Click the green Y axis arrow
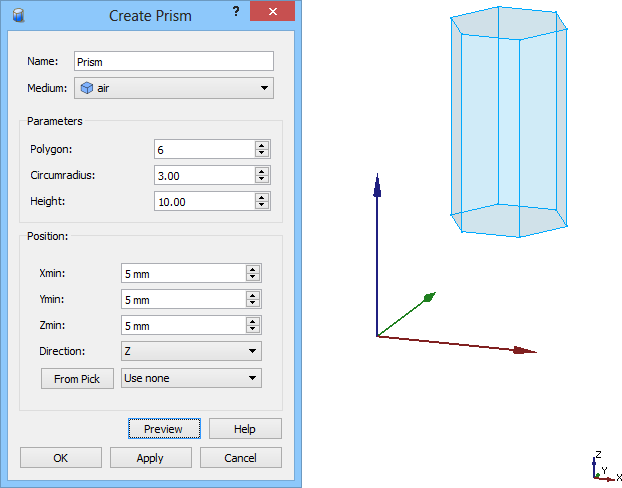Screen dimensions: 622x488 click(406, 314)
